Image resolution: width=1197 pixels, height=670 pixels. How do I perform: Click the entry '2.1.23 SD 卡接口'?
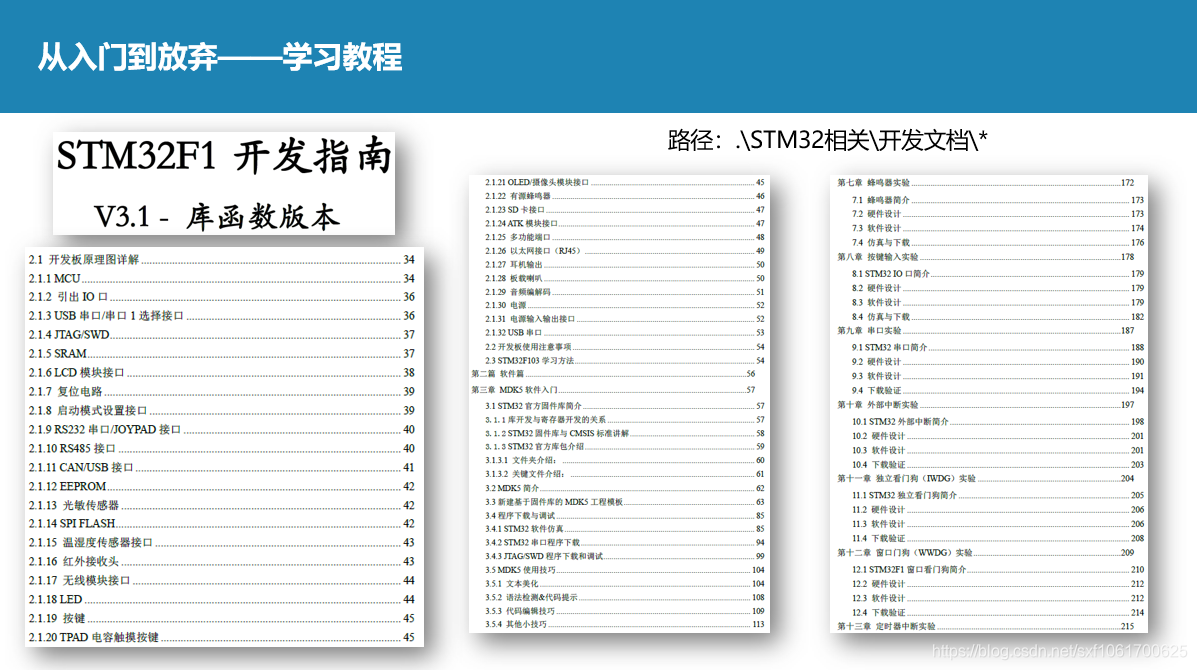[x=624, y=210]
